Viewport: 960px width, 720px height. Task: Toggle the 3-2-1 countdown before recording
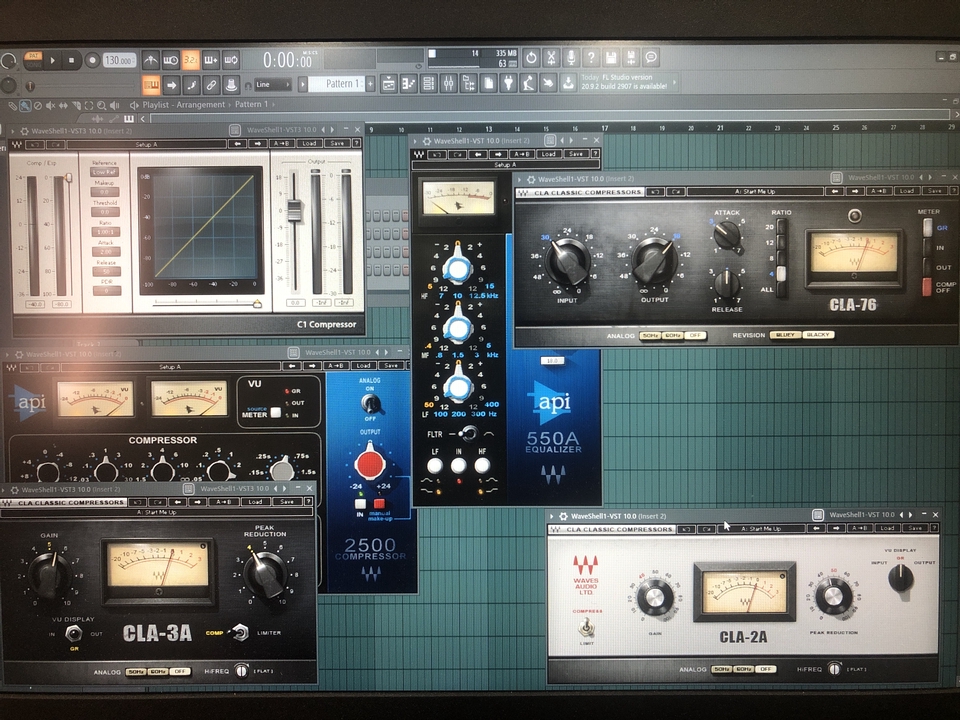[x=191, y=60]
